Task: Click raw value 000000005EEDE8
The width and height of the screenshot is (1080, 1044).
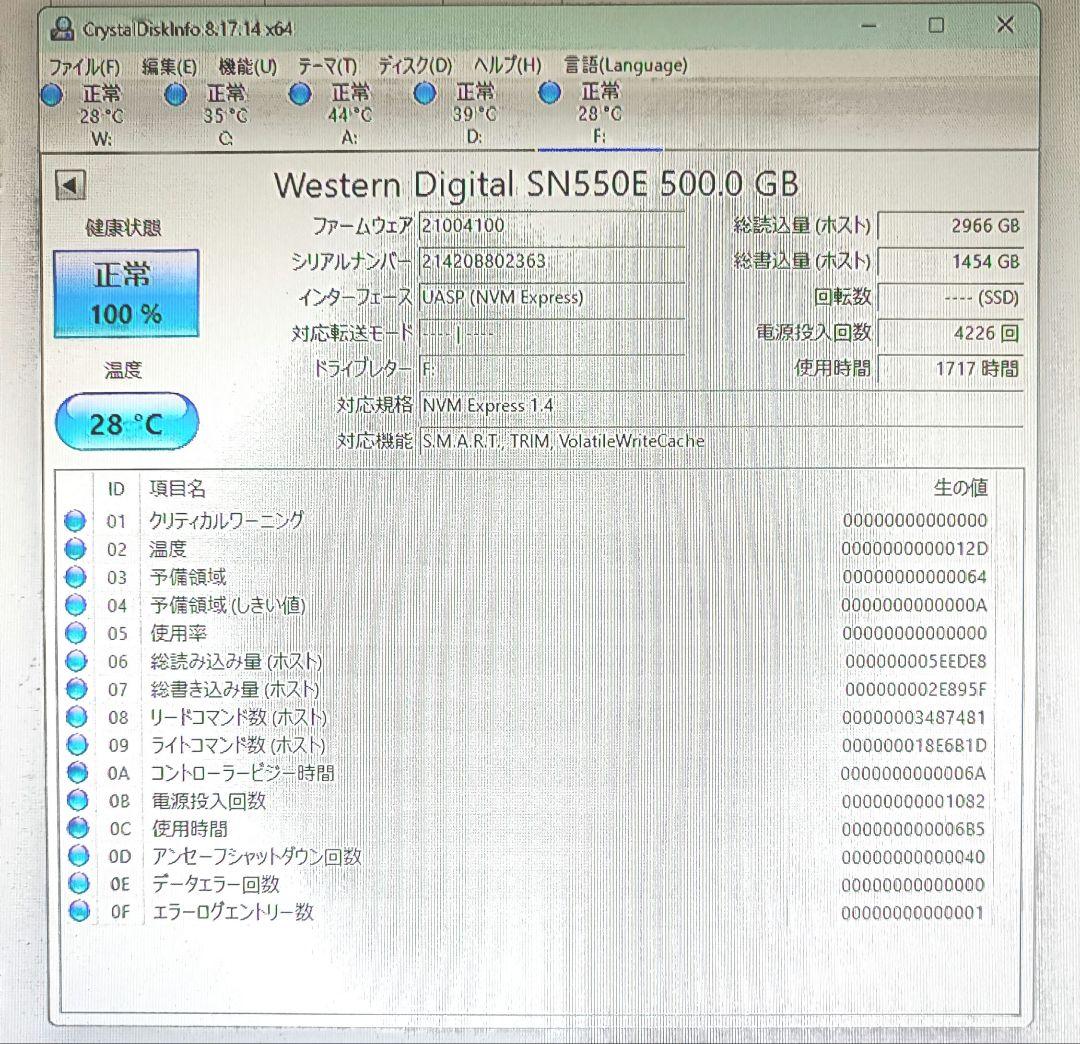Action: click(915, 661)
